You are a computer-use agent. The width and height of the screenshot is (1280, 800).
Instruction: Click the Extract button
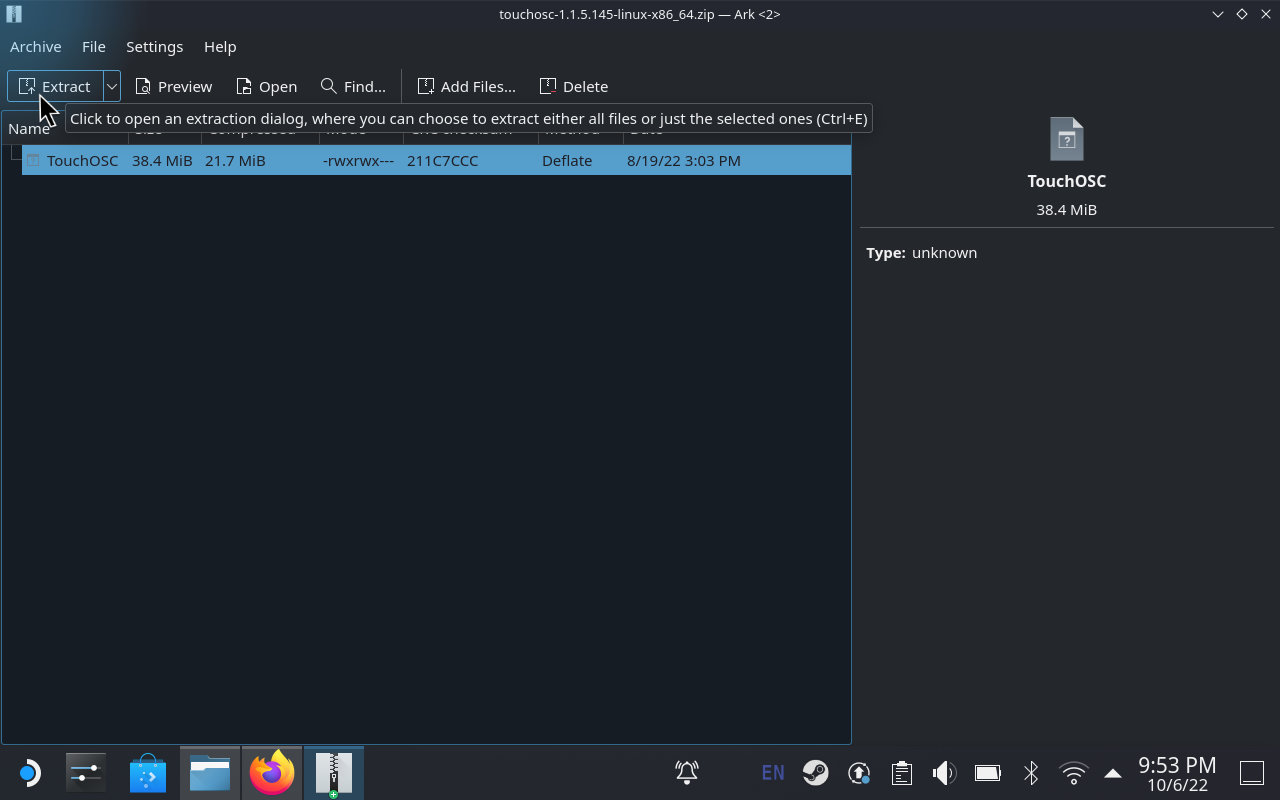(55, 86)
